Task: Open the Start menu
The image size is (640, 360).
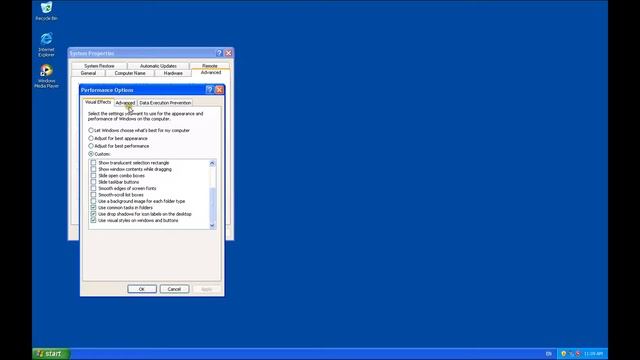Action: click(51, 354)
